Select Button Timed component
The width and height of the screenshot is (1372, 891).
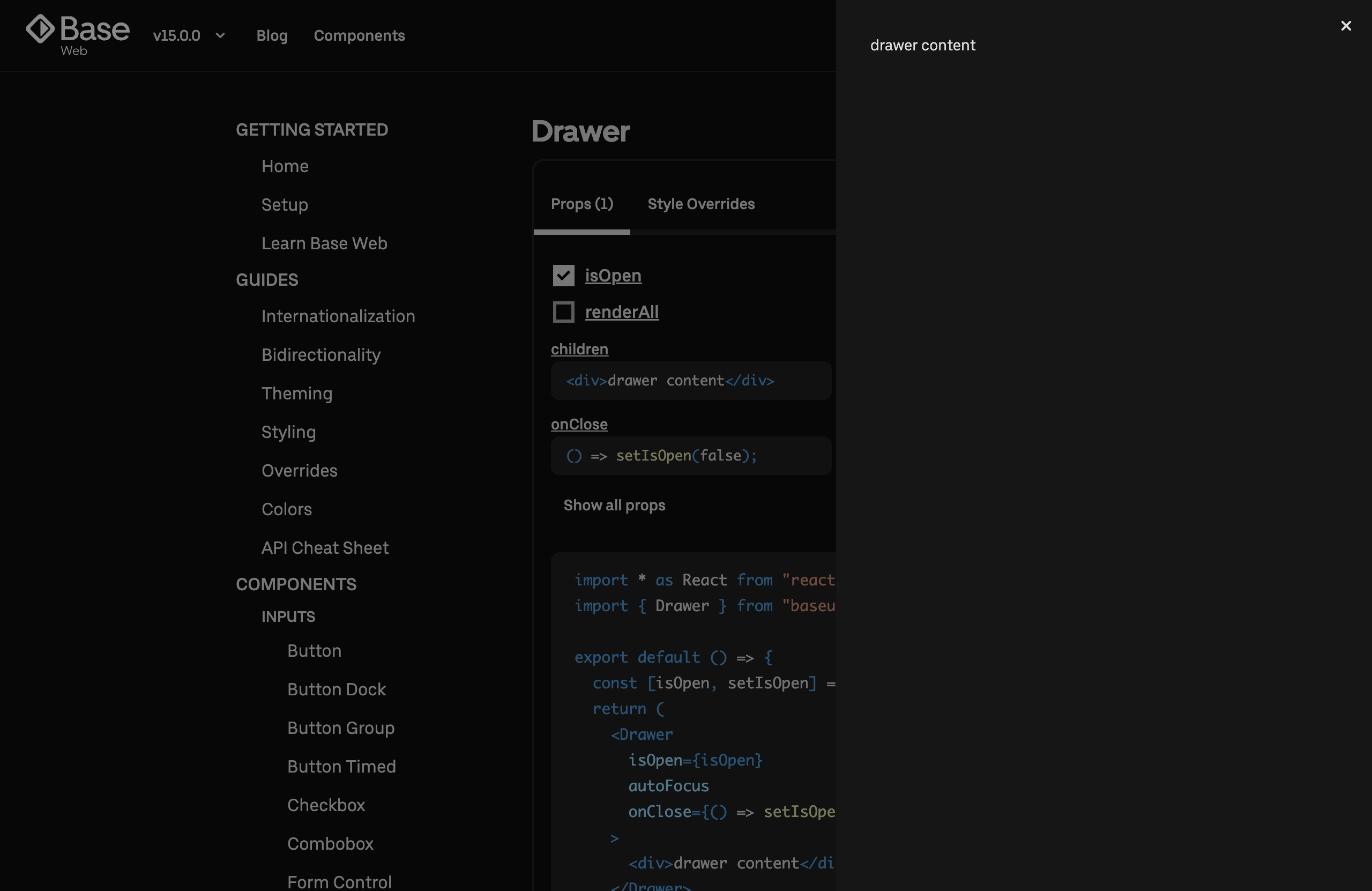coord(341,767)
